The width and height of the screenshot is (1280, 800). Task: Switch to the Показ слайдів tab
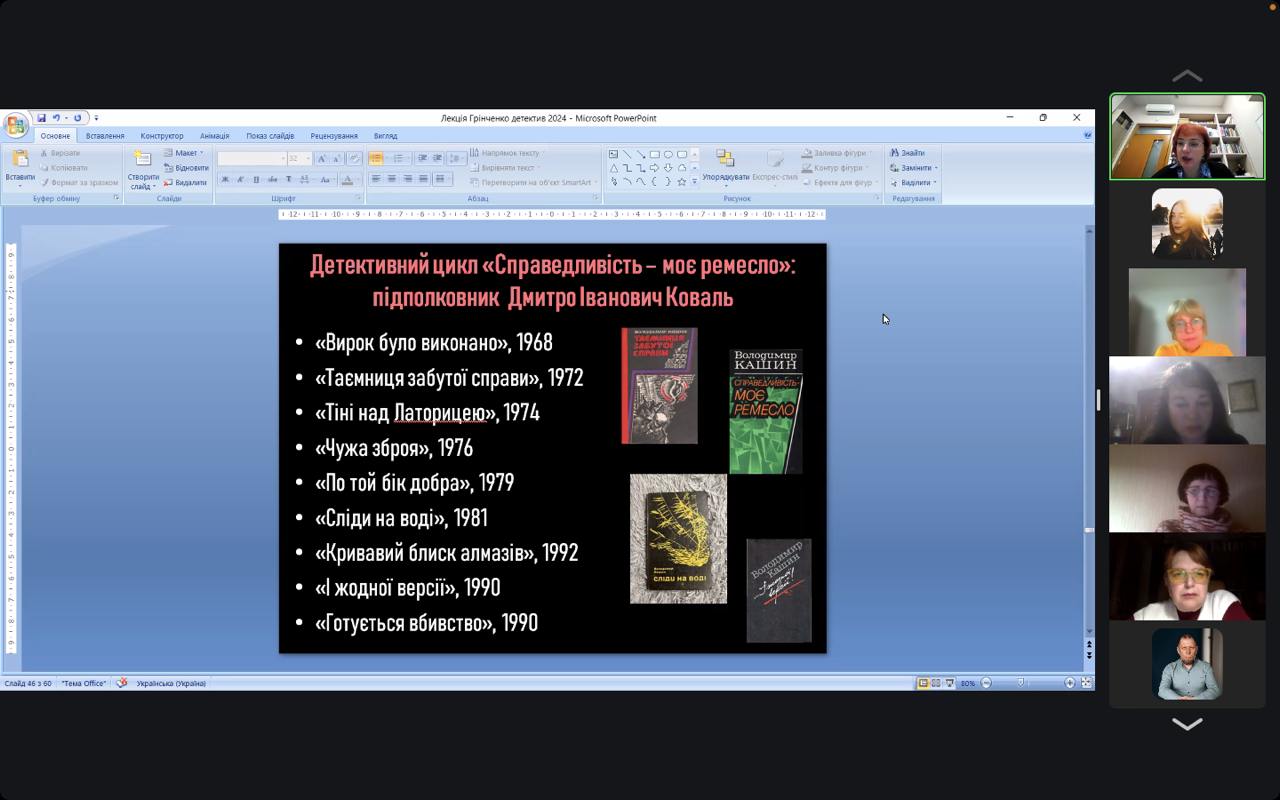pyautogui.click(x=270, y=136)
